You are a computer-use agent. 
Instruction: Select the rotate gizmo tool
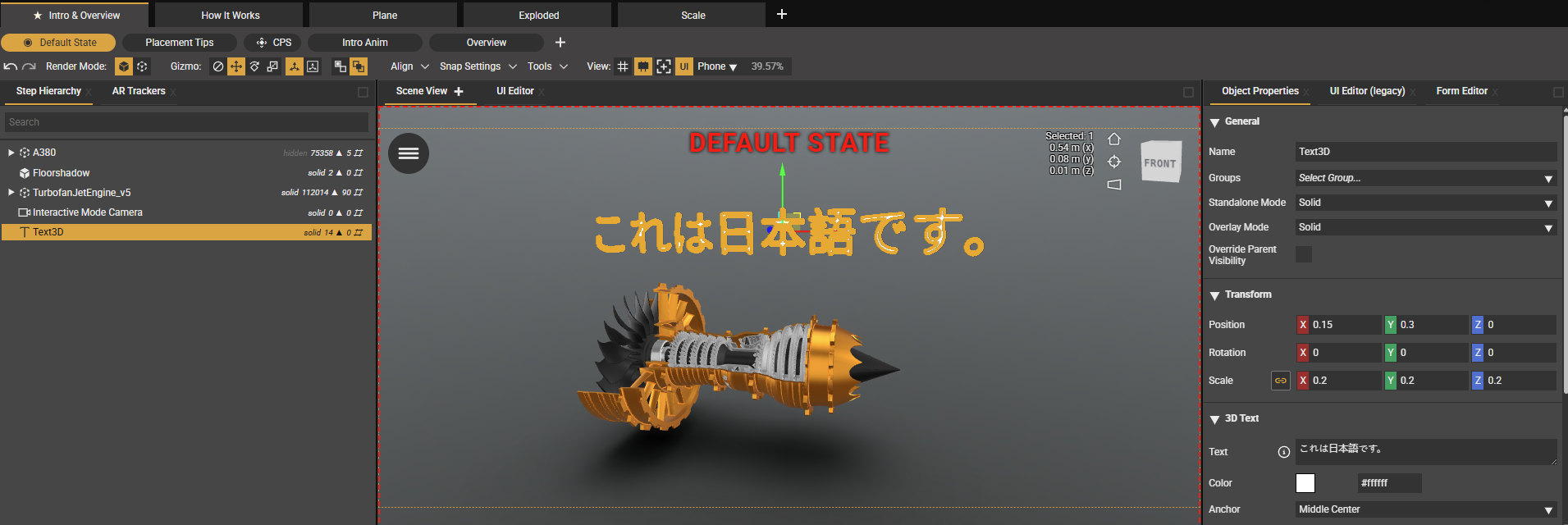click(x=254, y=66)
